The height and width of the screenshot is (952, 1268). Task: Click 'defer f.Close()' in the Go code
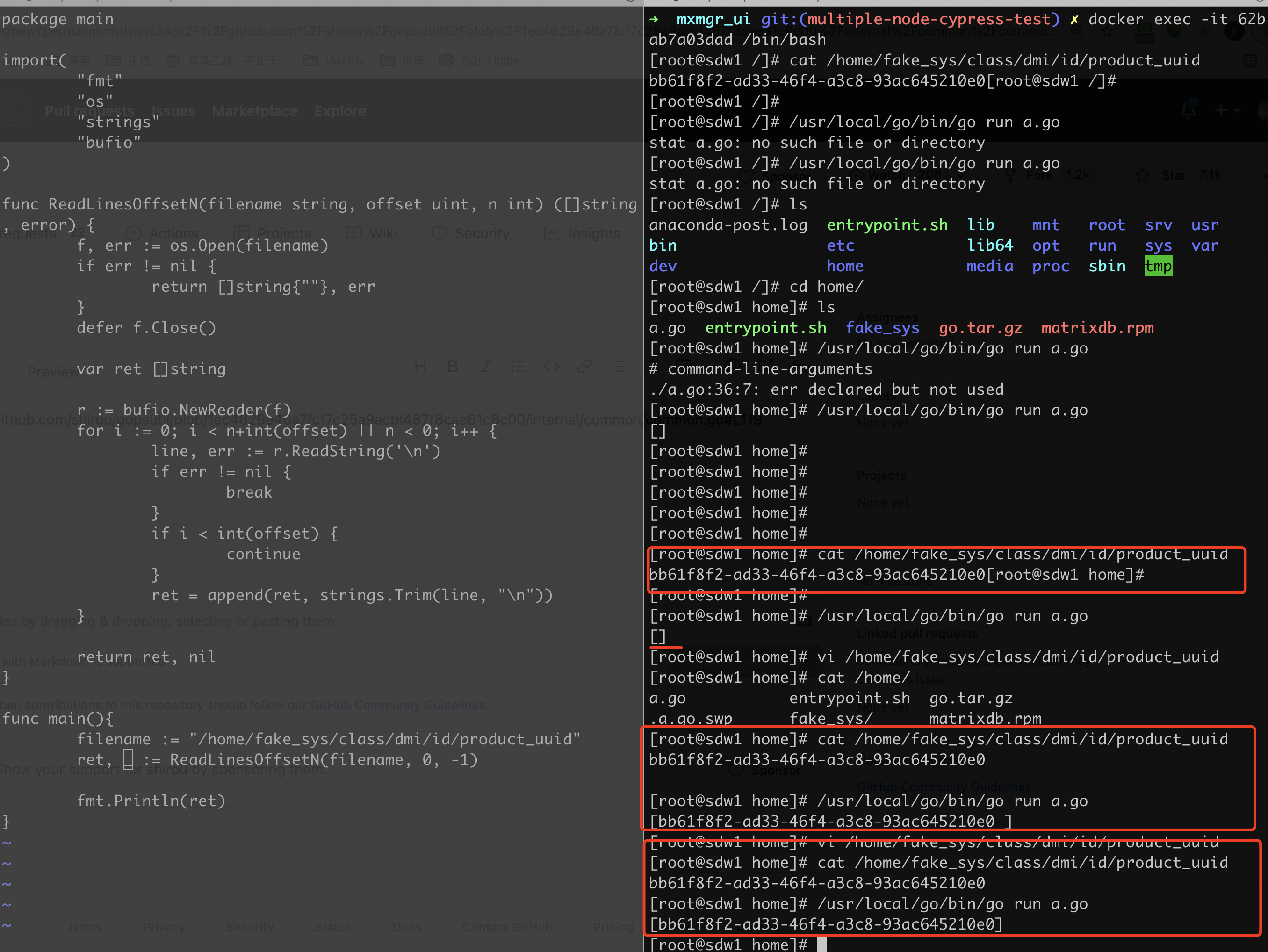point(147,327)
